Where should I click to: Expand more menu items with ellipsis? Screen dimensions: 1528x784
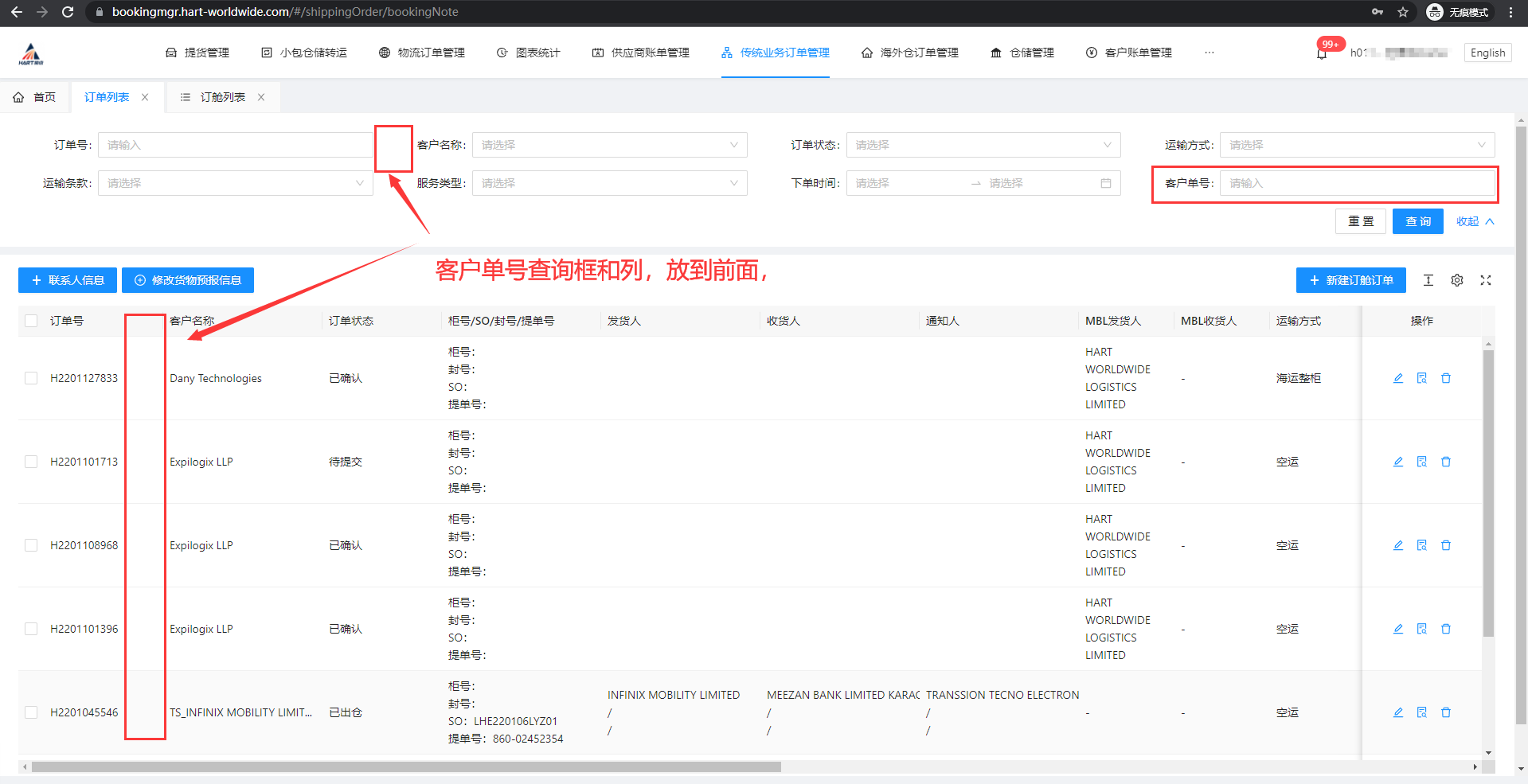point(1210,53)
